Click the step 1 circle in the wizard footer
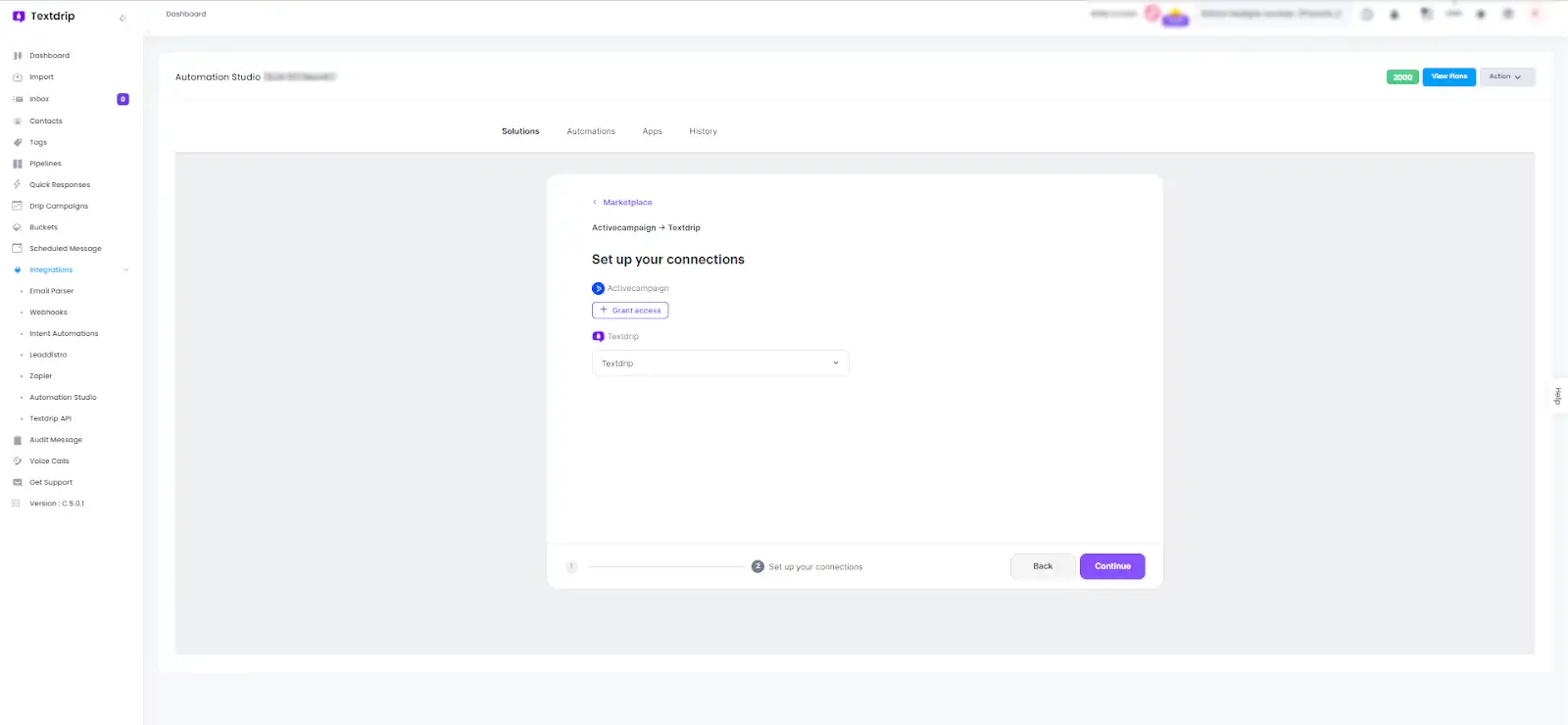The width and height of the screenshot is (1568, 725). (x=571, y=566)
